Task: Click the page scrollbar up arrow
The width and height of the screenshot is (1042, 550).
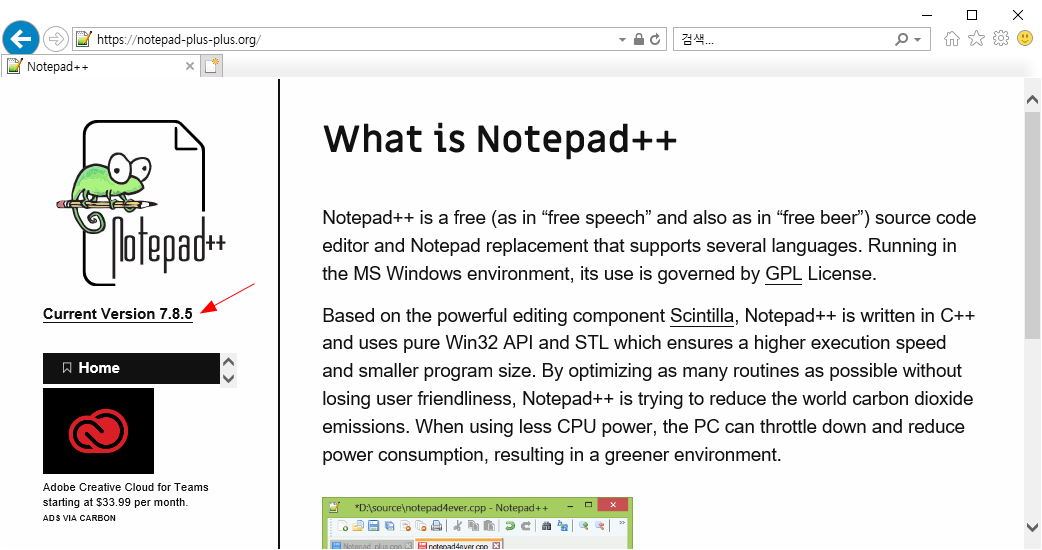Action: tap(1032, 100)
